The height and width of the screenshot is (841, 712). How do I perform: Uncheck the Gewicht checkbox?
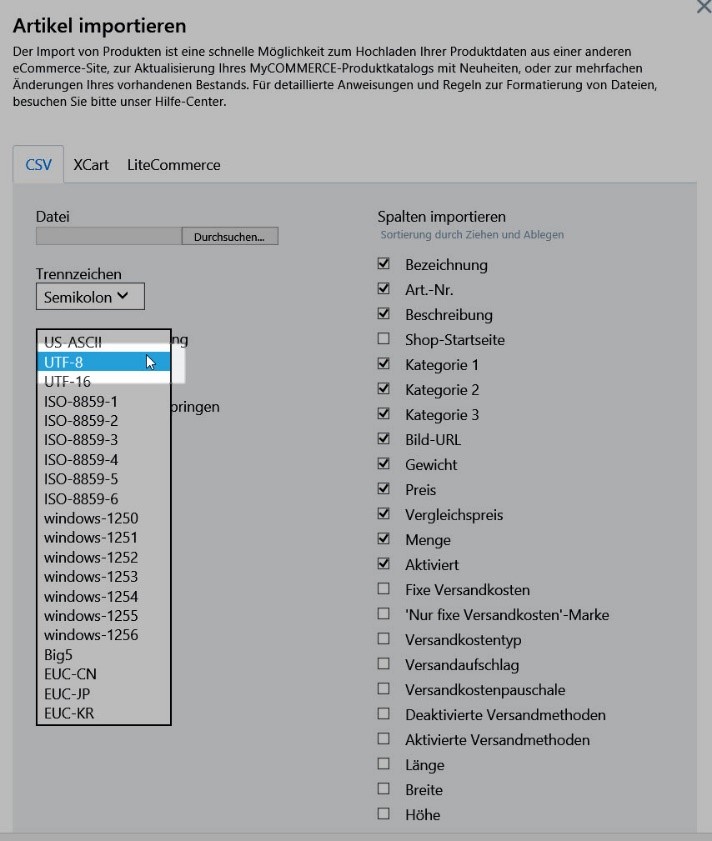(x=384, y=463)
